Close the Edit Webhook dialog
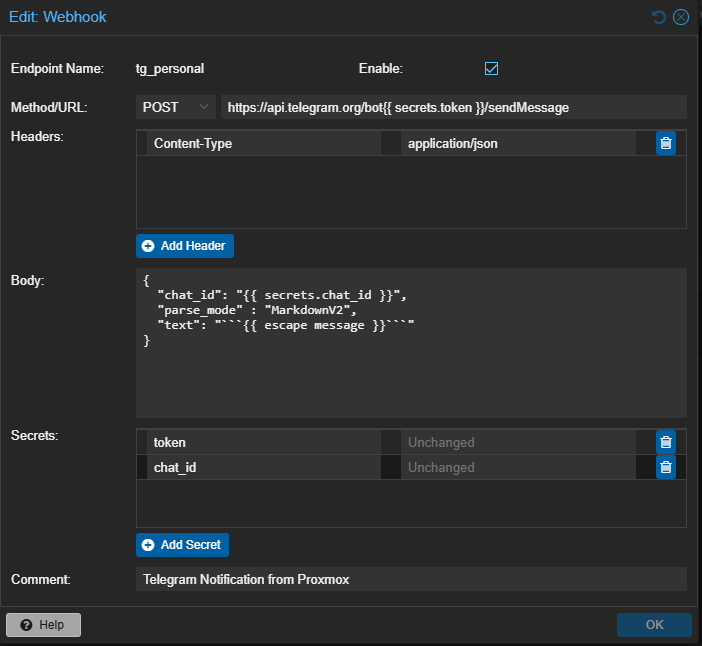702x646 pixels. 681,17
